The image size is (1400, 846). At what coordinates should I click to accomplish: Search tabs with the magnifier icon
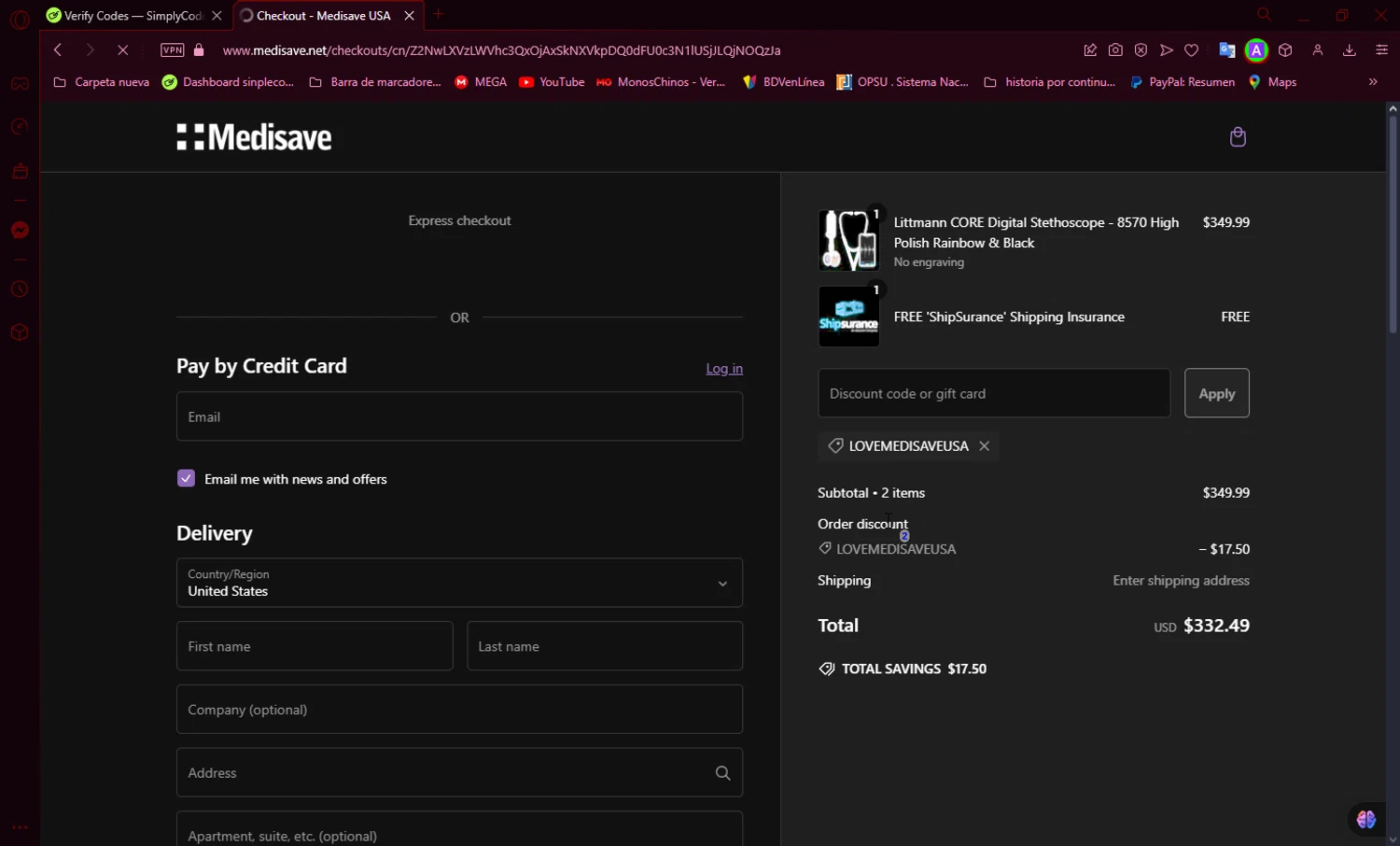[1264, 15]
